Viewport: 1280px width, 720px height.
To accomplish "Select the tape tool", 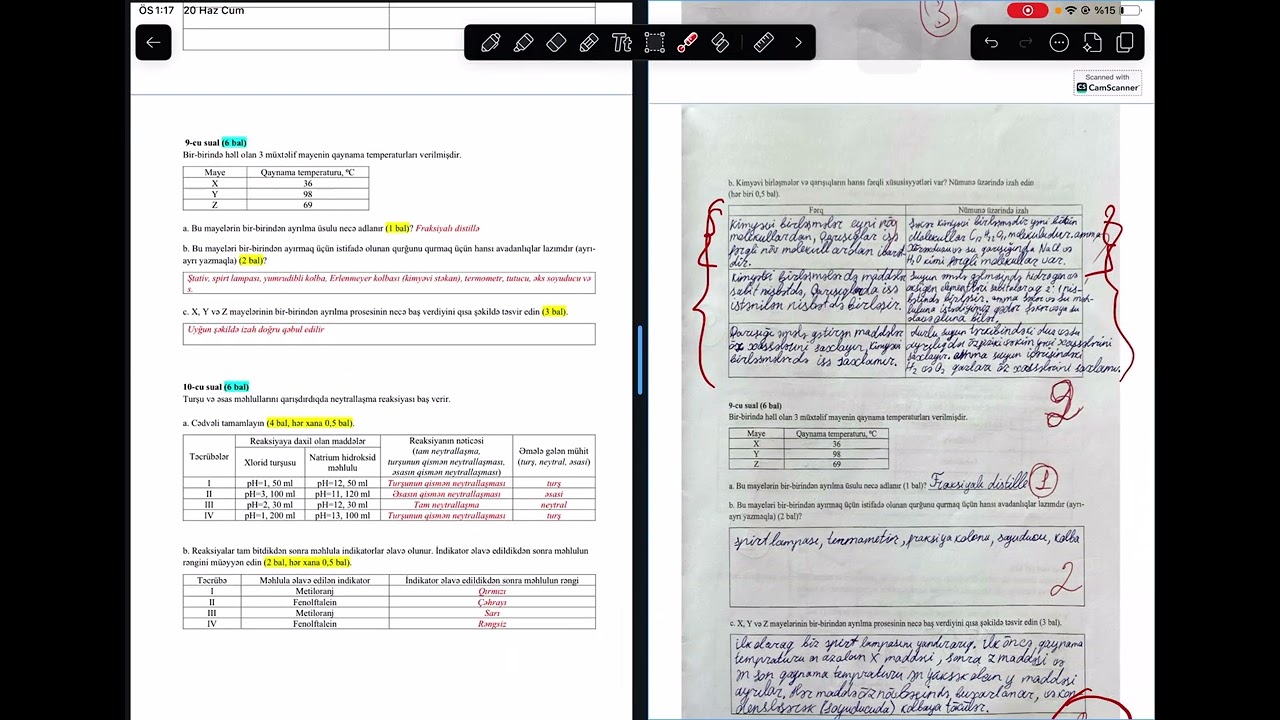I will point(720,43).
